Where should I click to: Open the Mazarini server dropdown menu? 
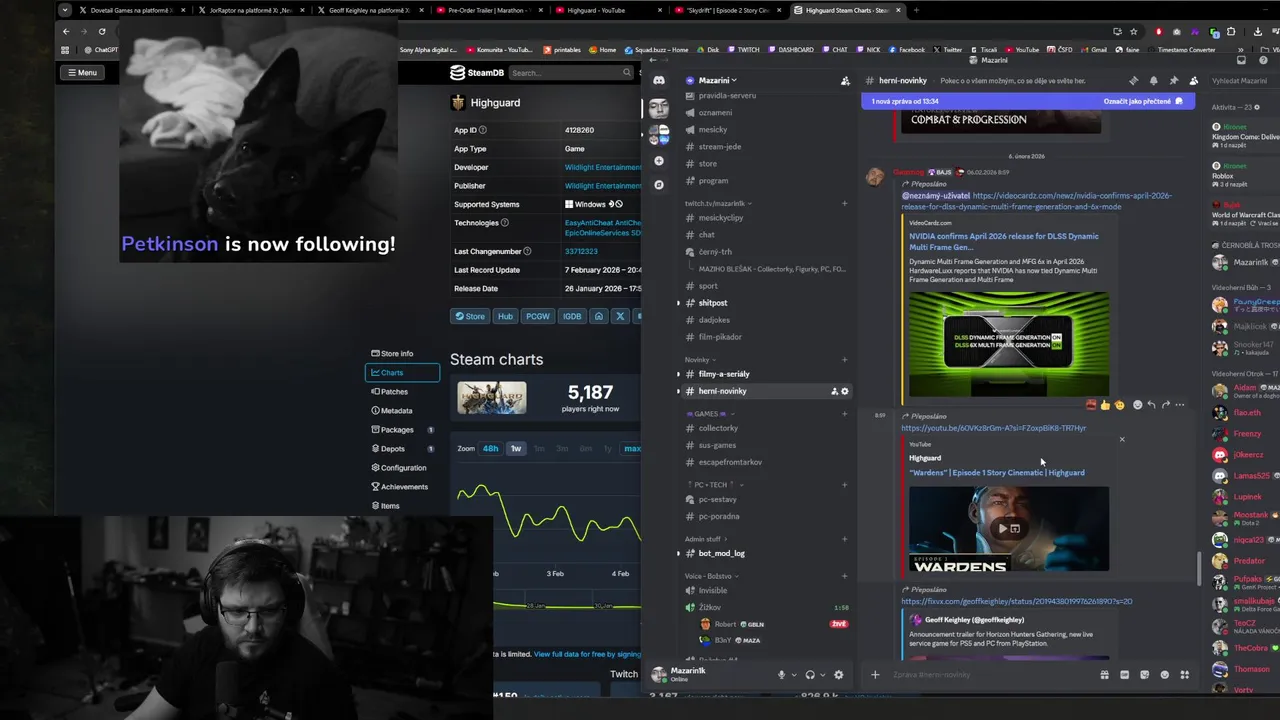click(711, 81)
